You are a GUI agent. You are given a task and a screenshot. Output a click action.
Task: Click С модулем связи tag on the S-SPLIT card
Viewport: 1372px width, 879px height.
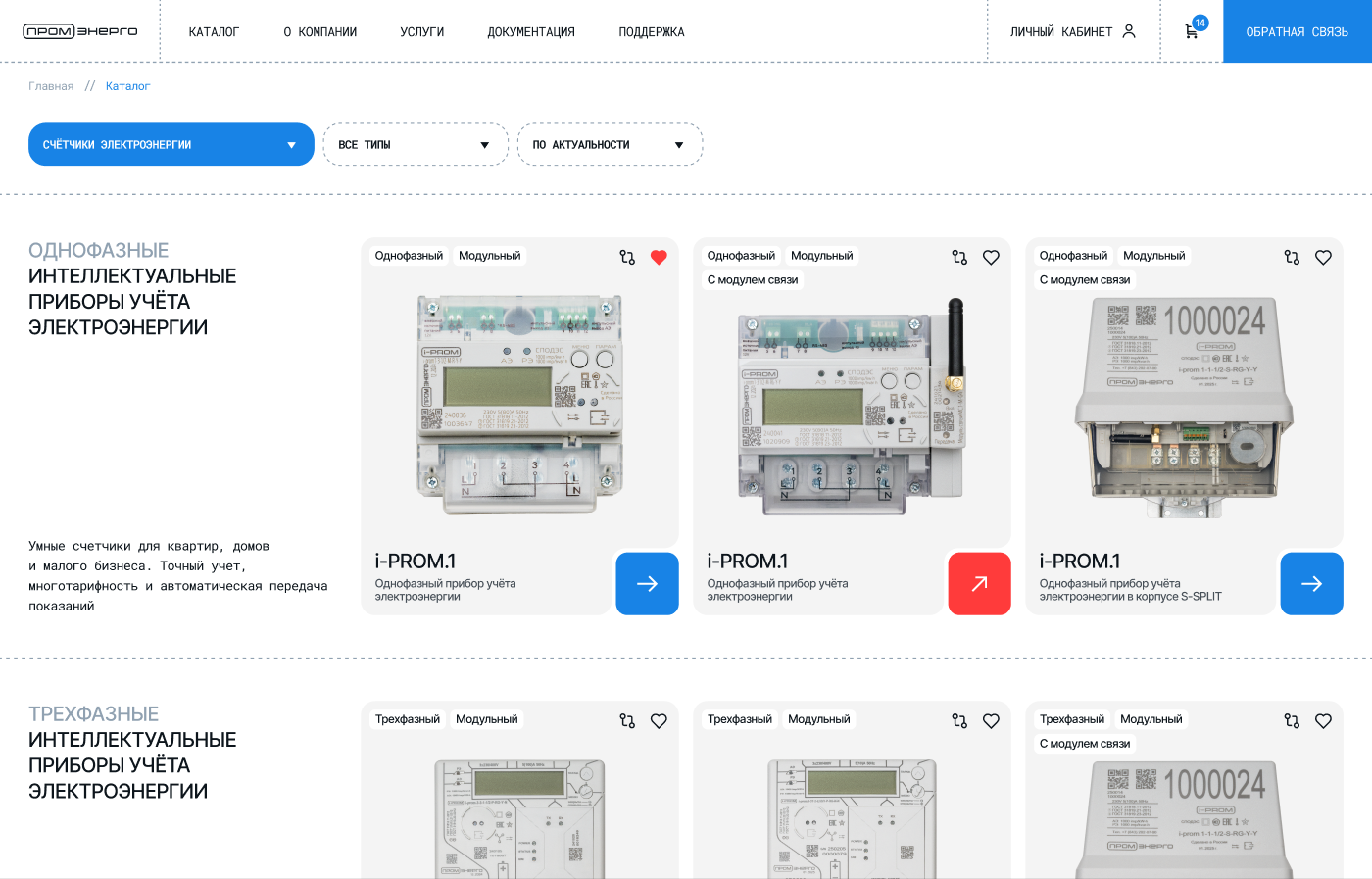click(x=1085, y=280)
